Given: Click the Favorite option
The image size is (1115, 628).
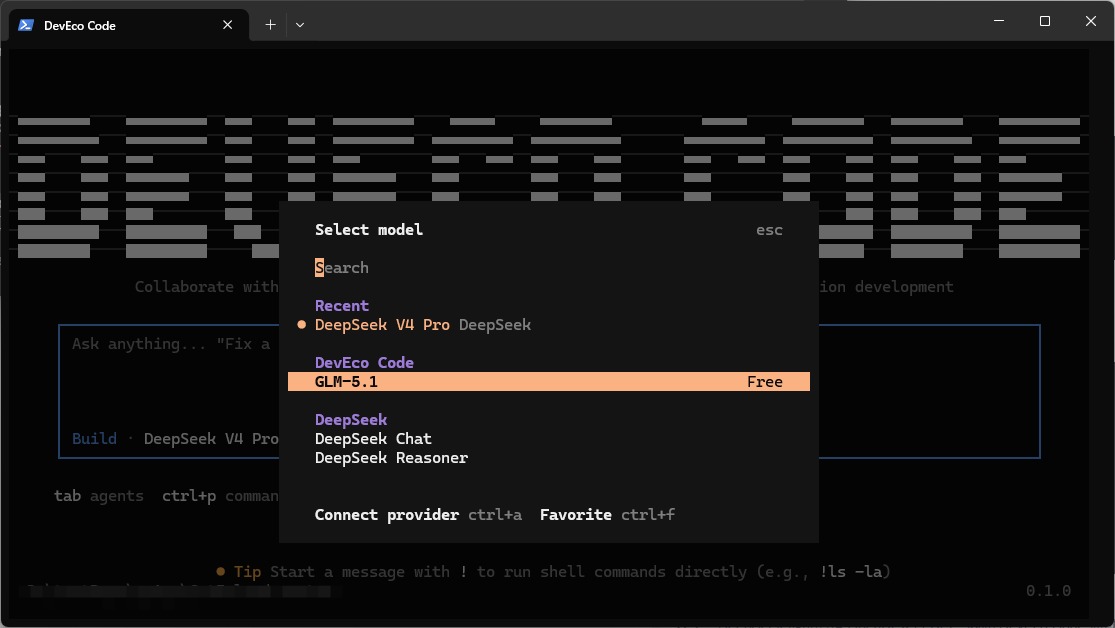Looking at the screenshot, I should click(607, 515).
